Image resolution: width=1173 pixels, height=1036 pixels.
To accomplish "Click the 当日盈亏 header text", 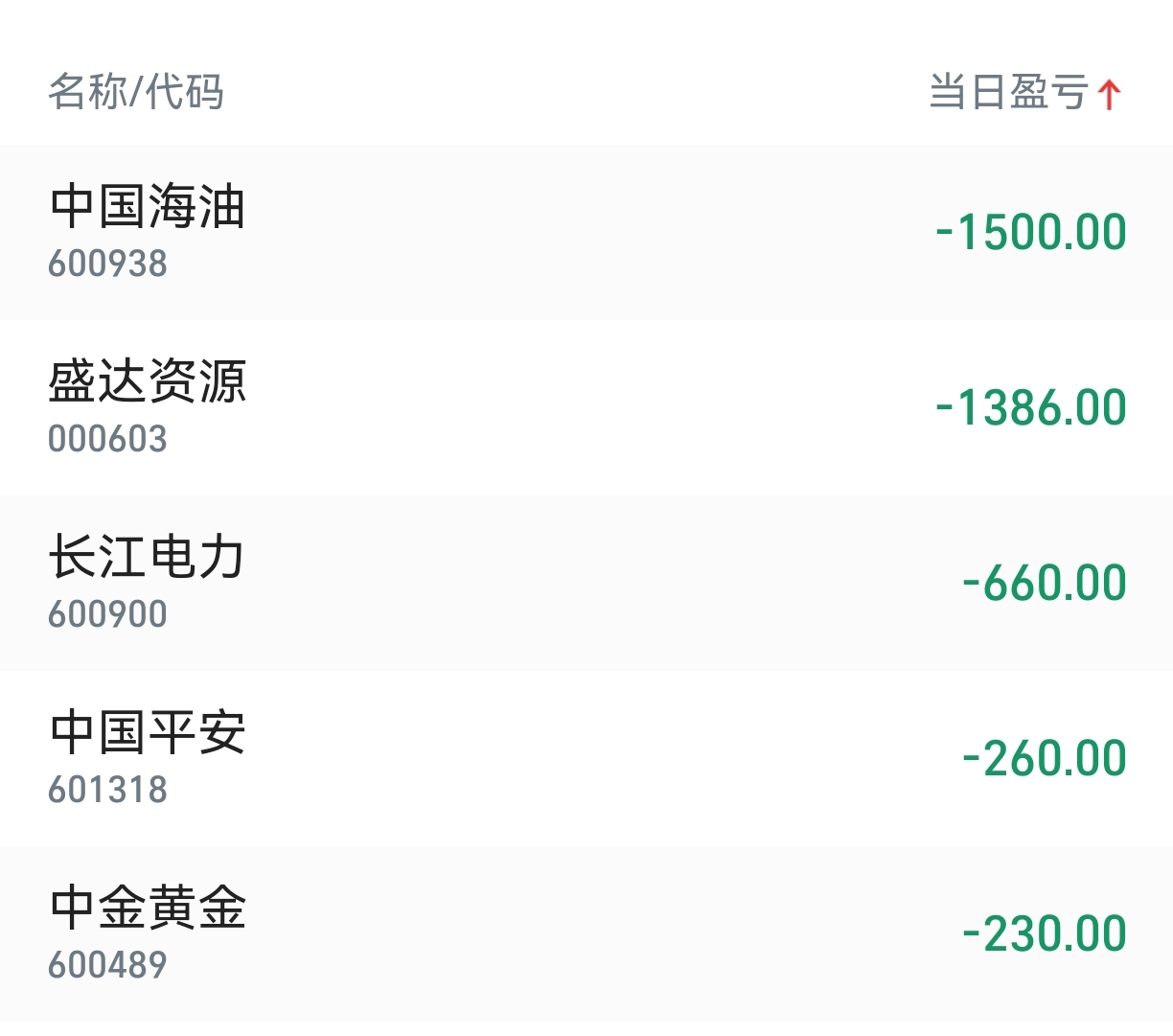I will (x=1009, y=93).
